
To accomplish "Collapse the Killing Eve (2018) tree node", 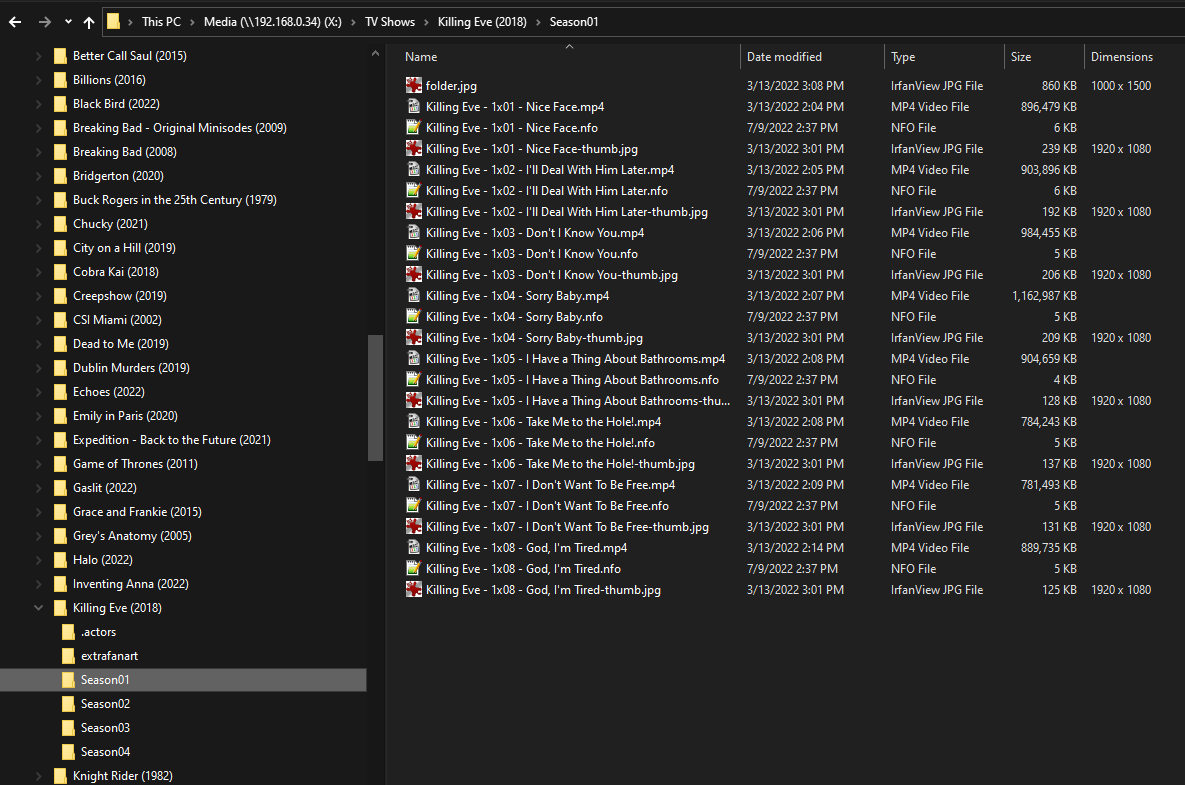I will pos(38,607).
